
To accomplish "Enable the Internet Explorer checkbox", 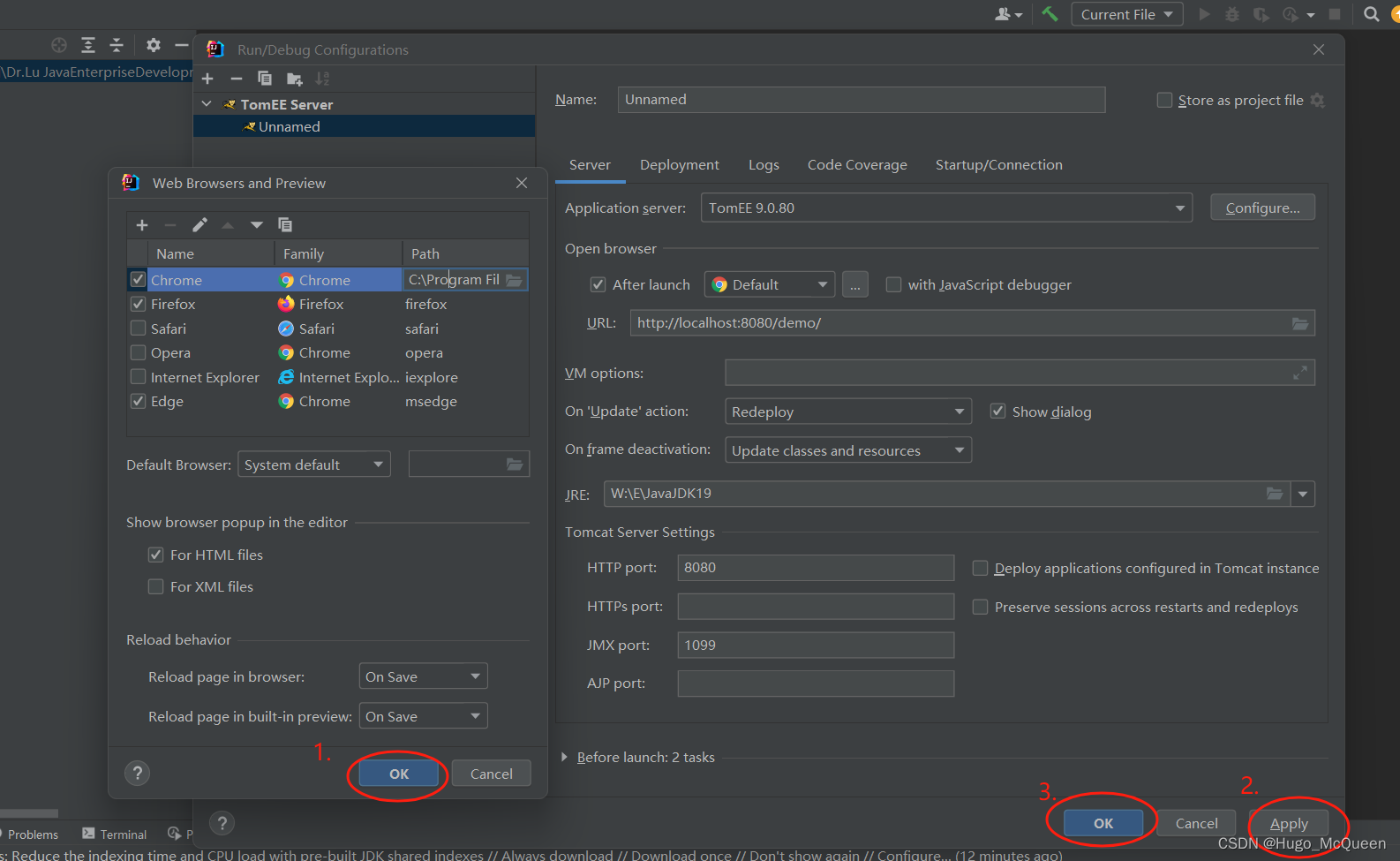I will click(x=138, y=377).
